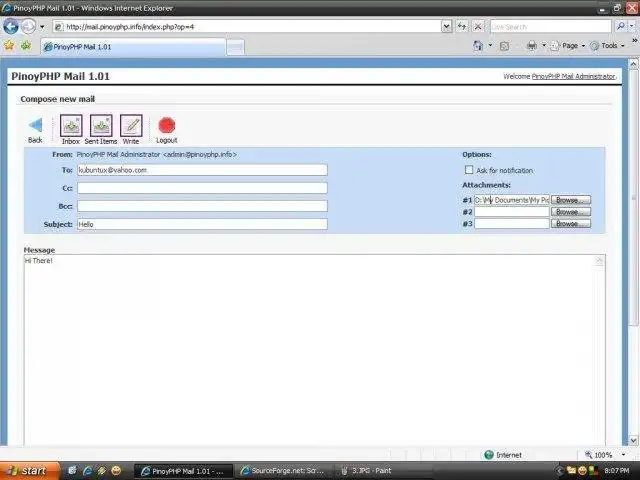Switch to PinoyPHP Mail taskbar window

pos(184,471)
